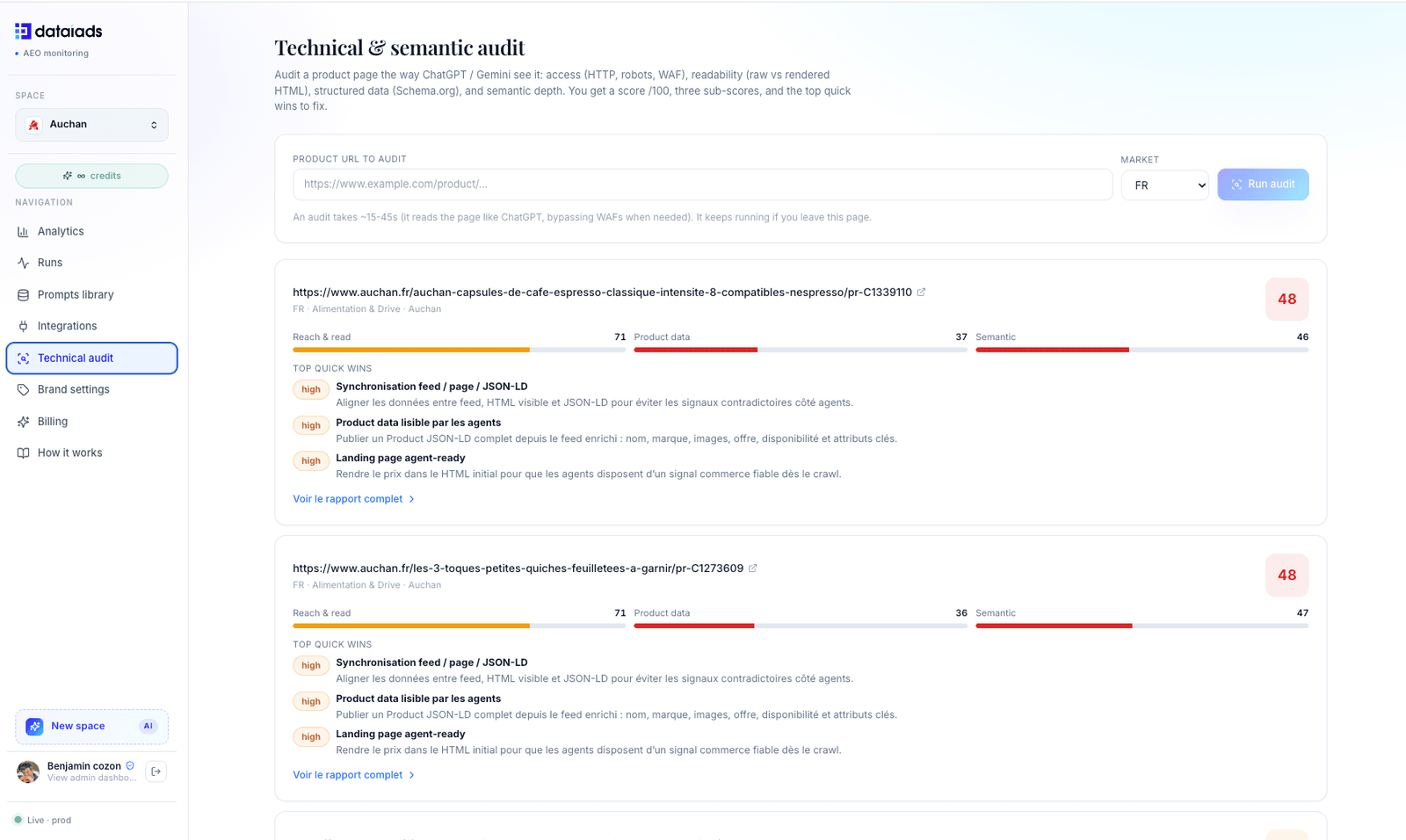Click chevron after capsules-de-cafe rapport complet link
Image resolution: width=1406 pixels, height=840 pixels.
click(411, 499)
